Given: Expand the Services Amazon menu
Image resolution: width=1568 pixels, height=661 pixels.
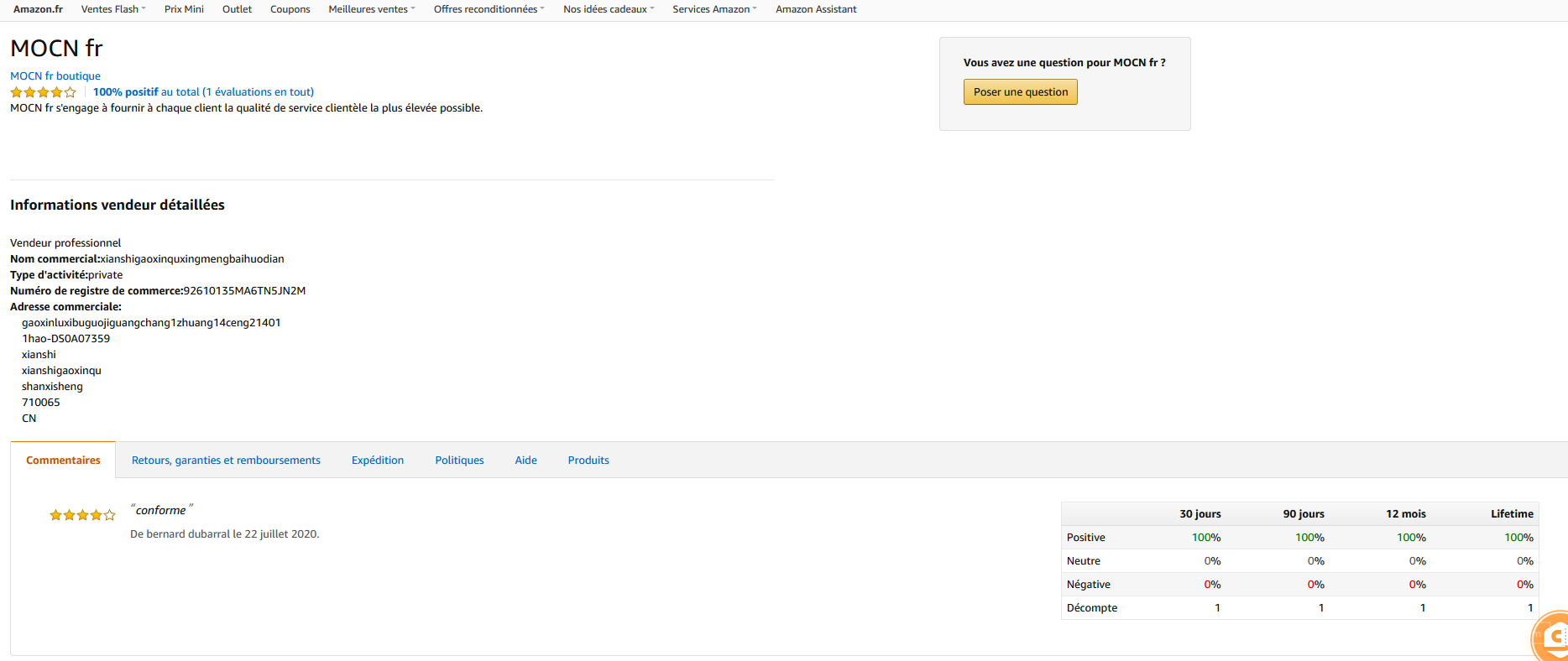Looking at the screenshot, I should pyautogui.click(x=714, y=9).
